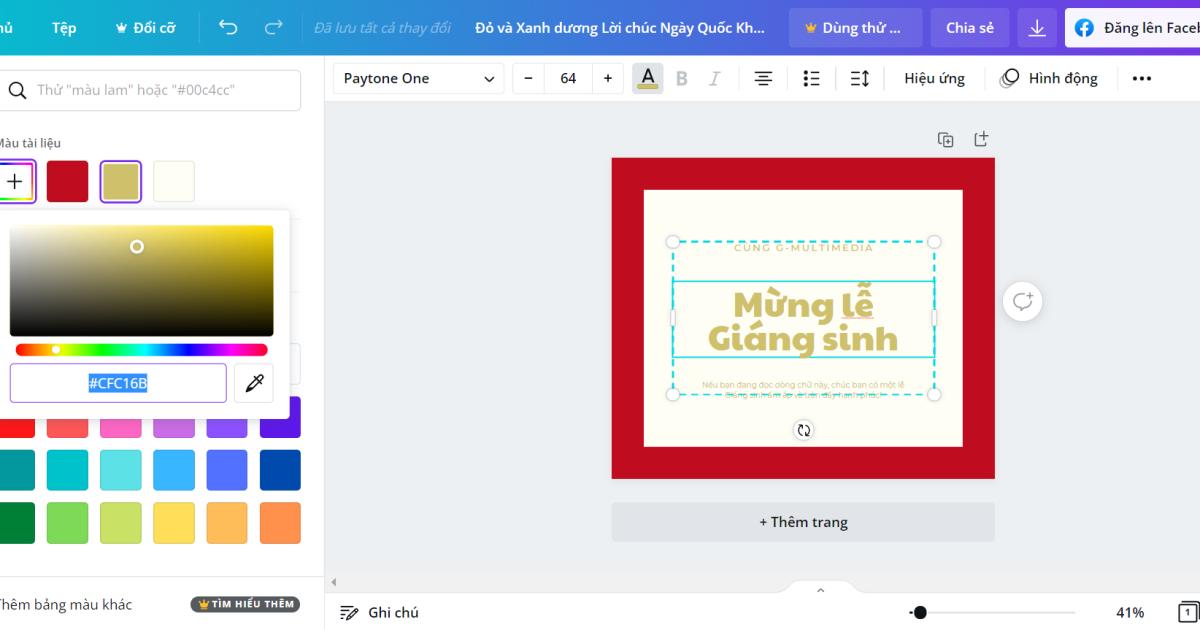
Task: Open the Tệp menu
Action: pyautogui.click(x=63, y=27)
